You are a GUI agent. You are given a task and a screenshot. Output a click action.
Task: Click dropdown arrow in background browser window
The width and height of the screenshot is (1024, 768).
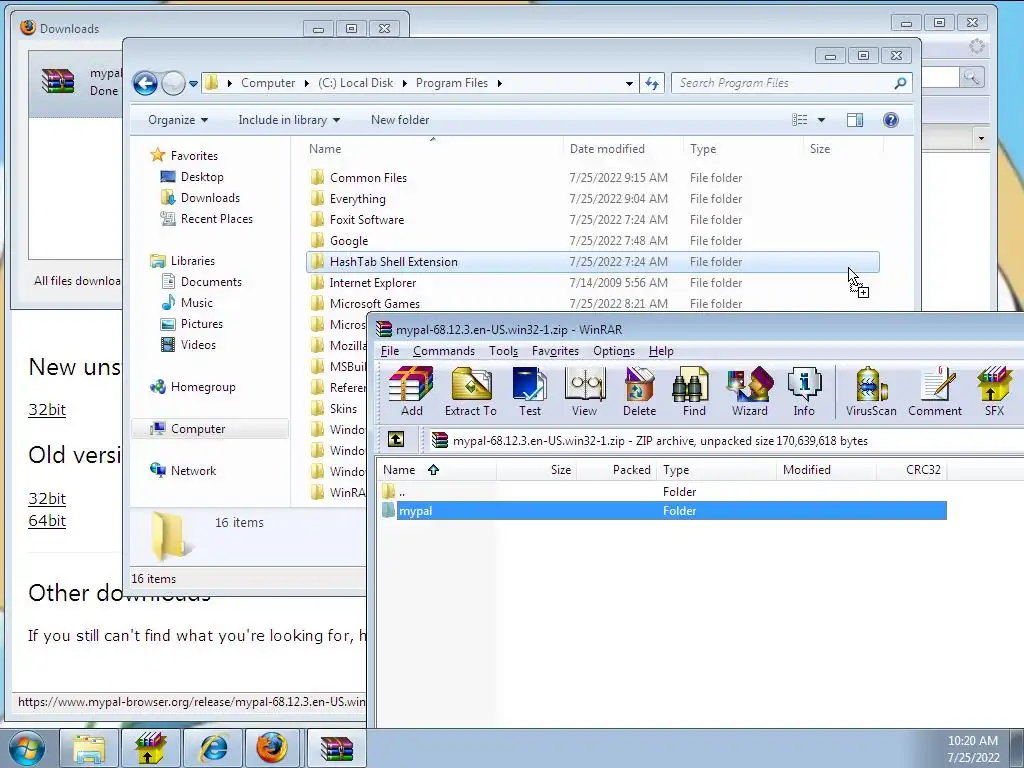coord(980,138)
